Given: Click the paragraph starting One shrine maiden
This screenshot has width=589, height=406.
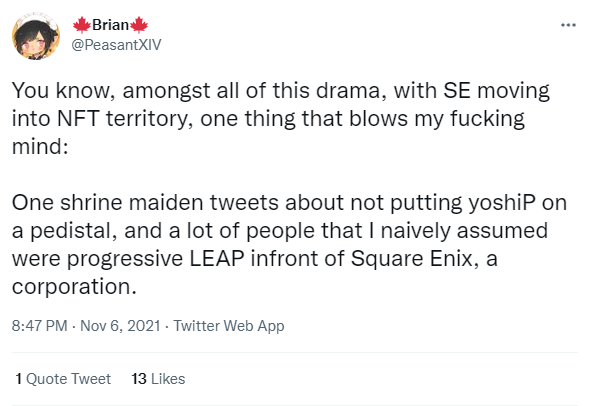Looking at the screenshot, I should [289, 244].
